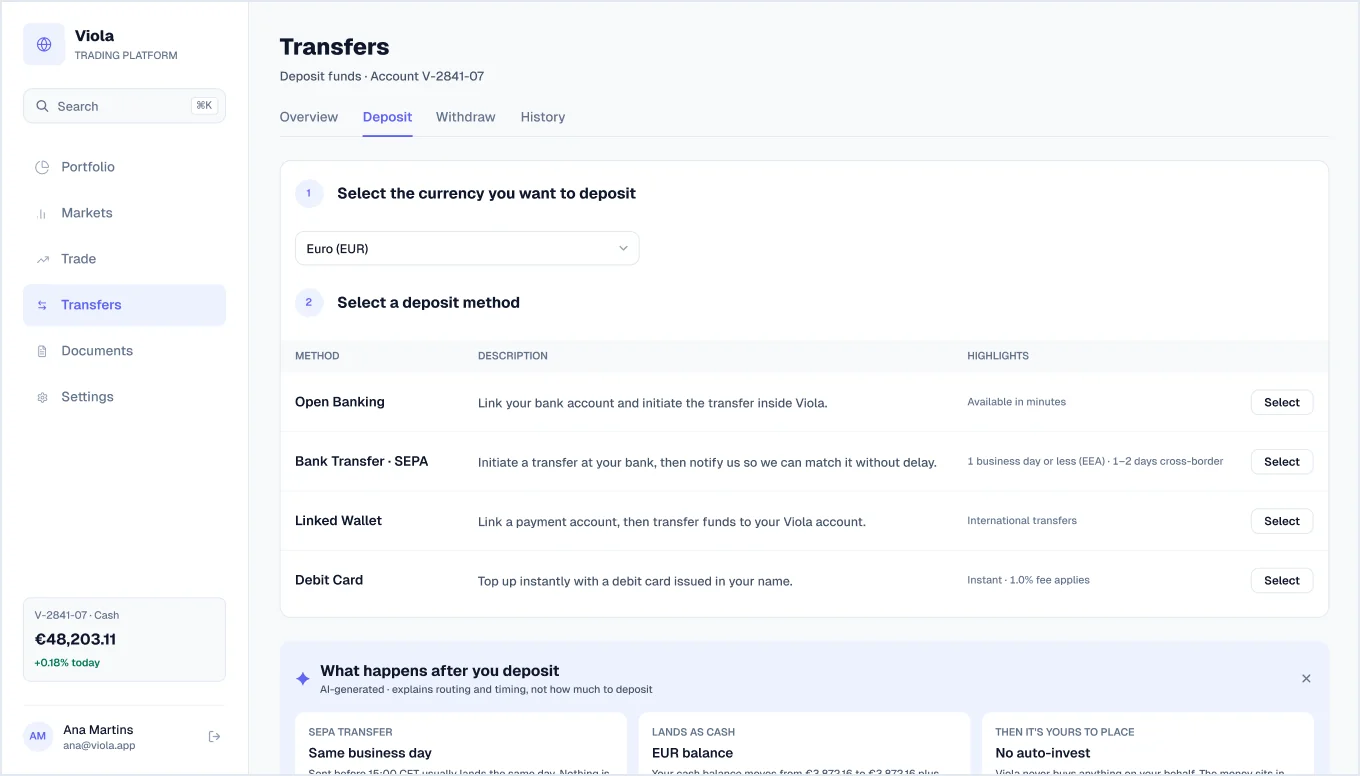Select the Debit Card deposit method
Screen dimensions: 1360x776
[1282, 581]
